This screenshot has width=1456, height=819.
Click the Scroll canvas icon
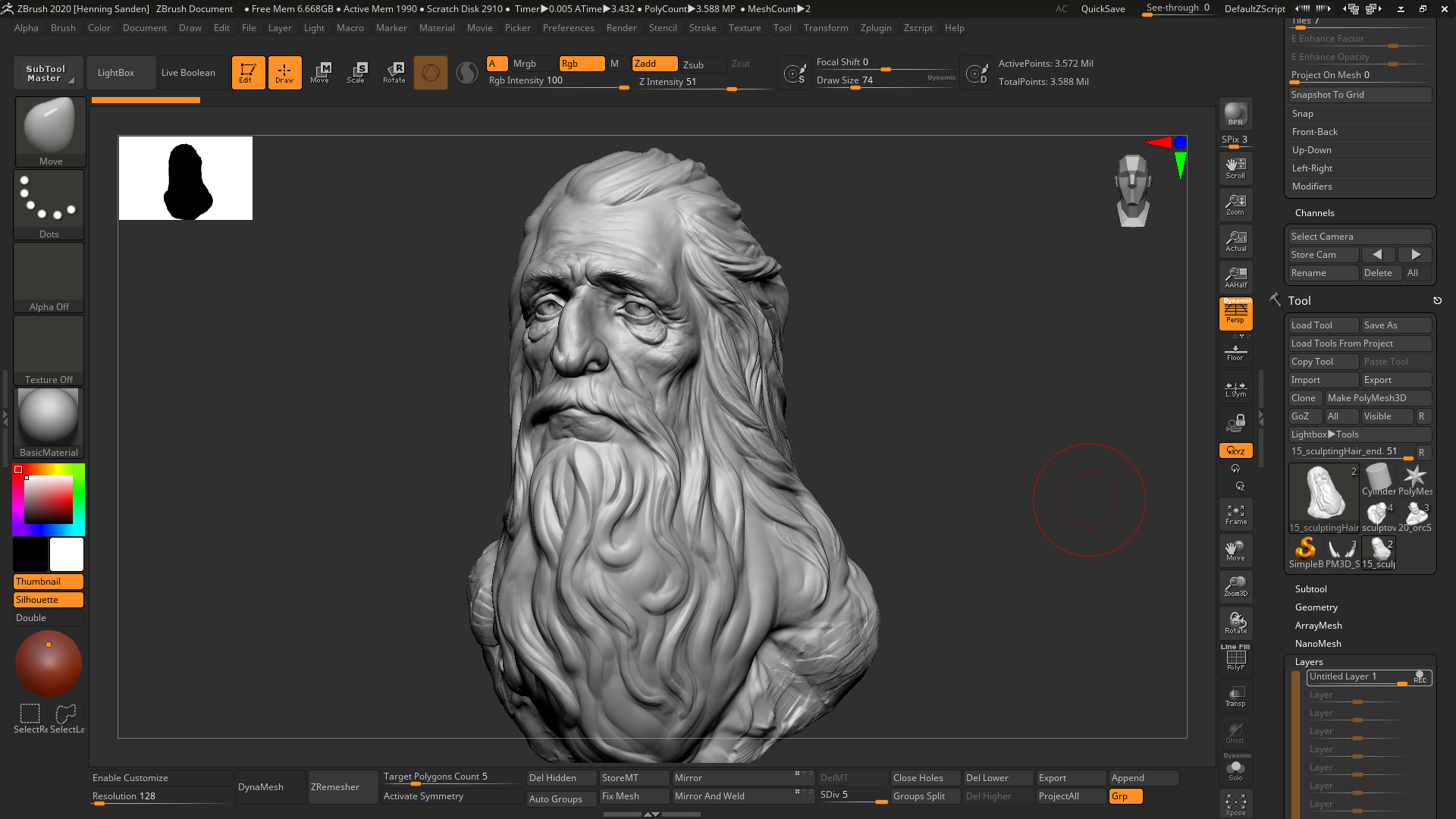click(1235, 168)
